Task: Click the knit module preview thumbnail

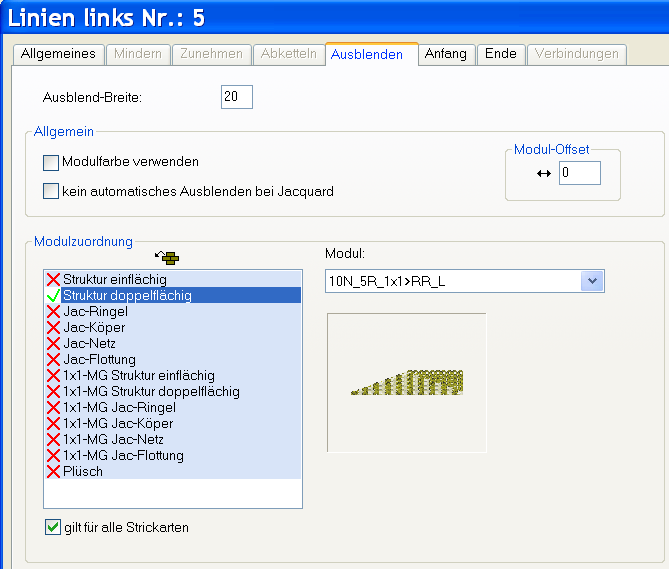Action: tap(406, 382)
